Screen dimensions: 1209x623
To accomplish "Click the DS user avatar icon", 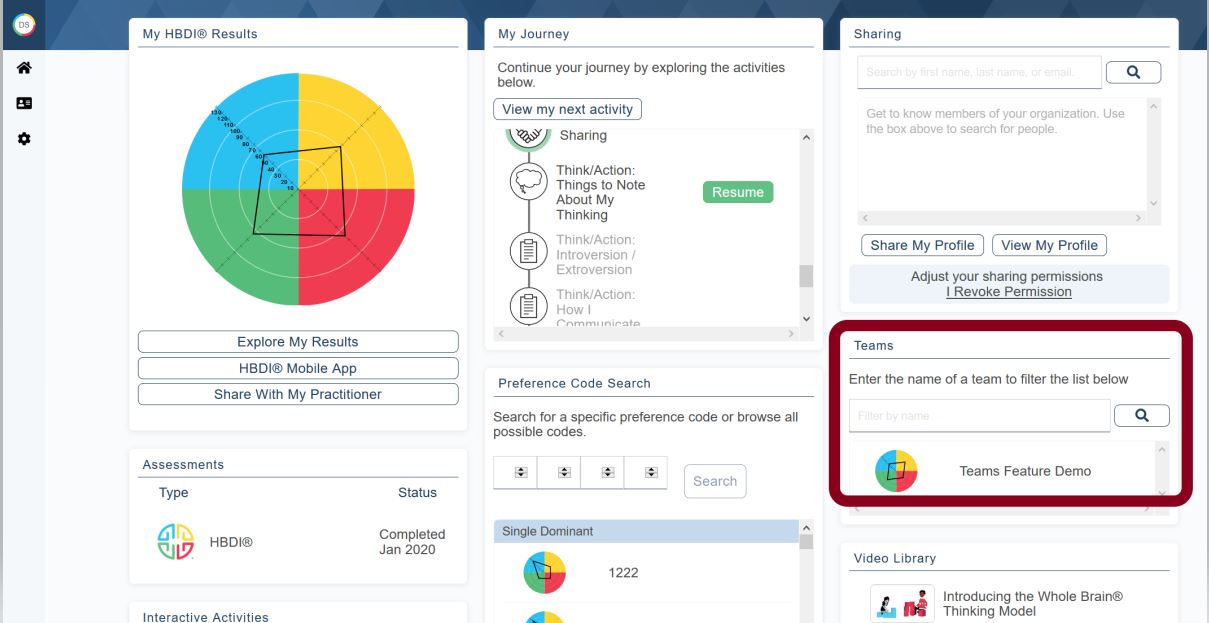I will 21,24.
